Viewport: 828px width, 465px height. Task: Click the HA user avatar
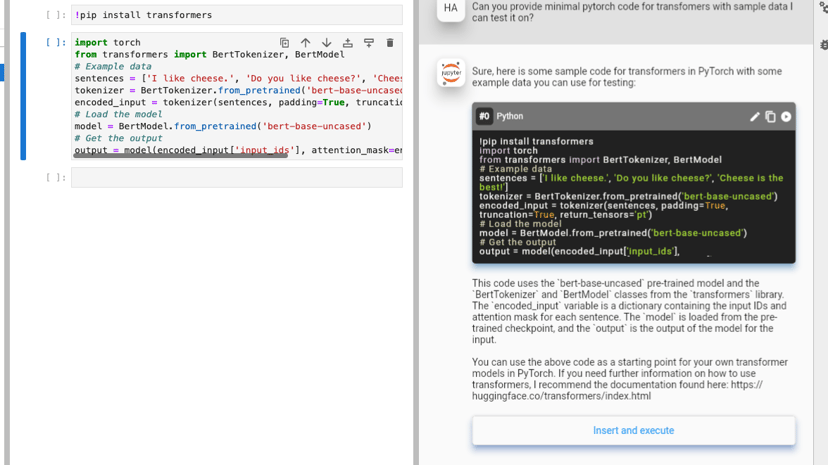(x=451, y=8)
